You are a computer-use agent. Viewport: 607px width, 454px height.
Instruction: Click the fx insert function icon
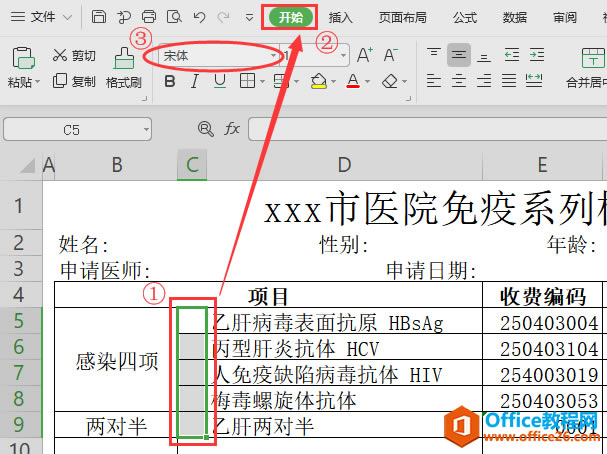[232, 128]
